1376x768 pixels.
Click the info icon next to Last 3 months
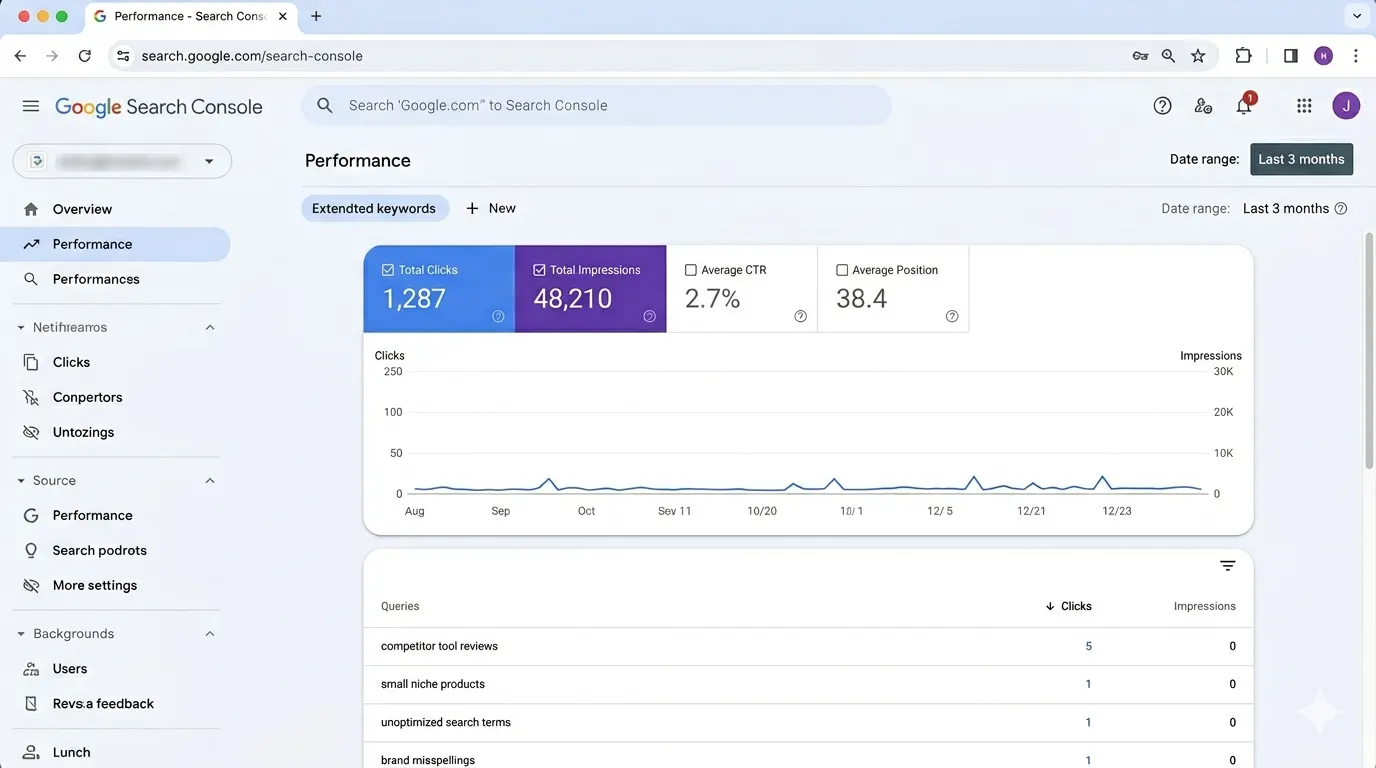tap(1341, 209)
